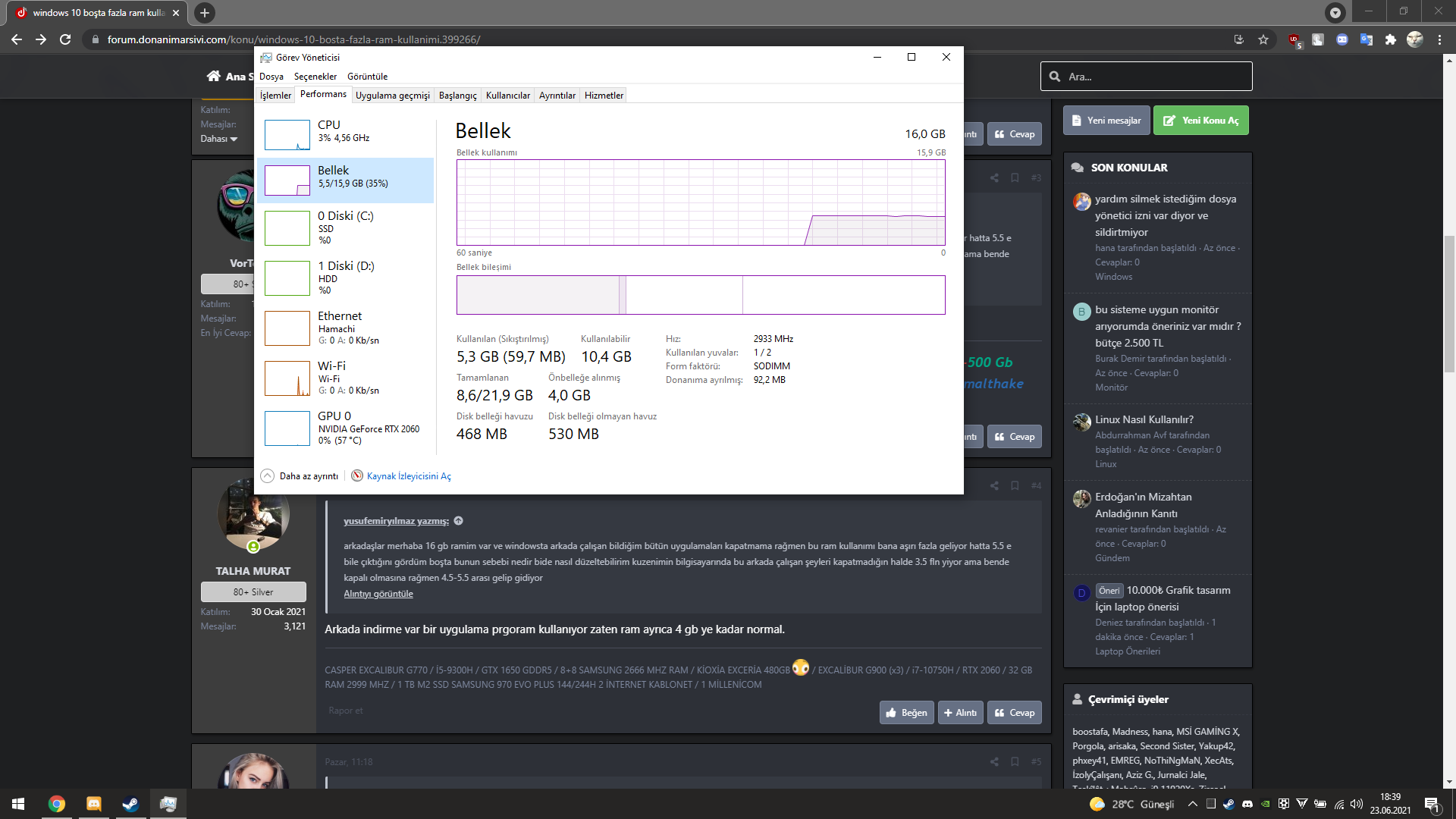This screenshot has width=1456, height=819.
Task: Open the volume control in system tray
Action: click(x=1357, y=804)
